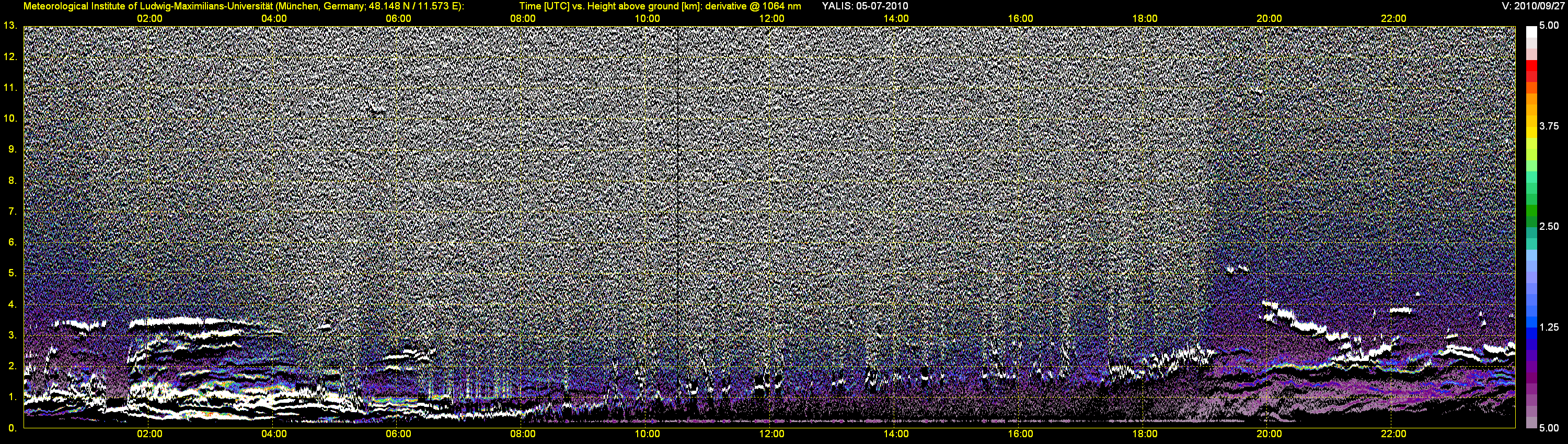Click the 18:00 label on the top time axis
The height and width of the screenshot is (444, 1568).
1144,19
